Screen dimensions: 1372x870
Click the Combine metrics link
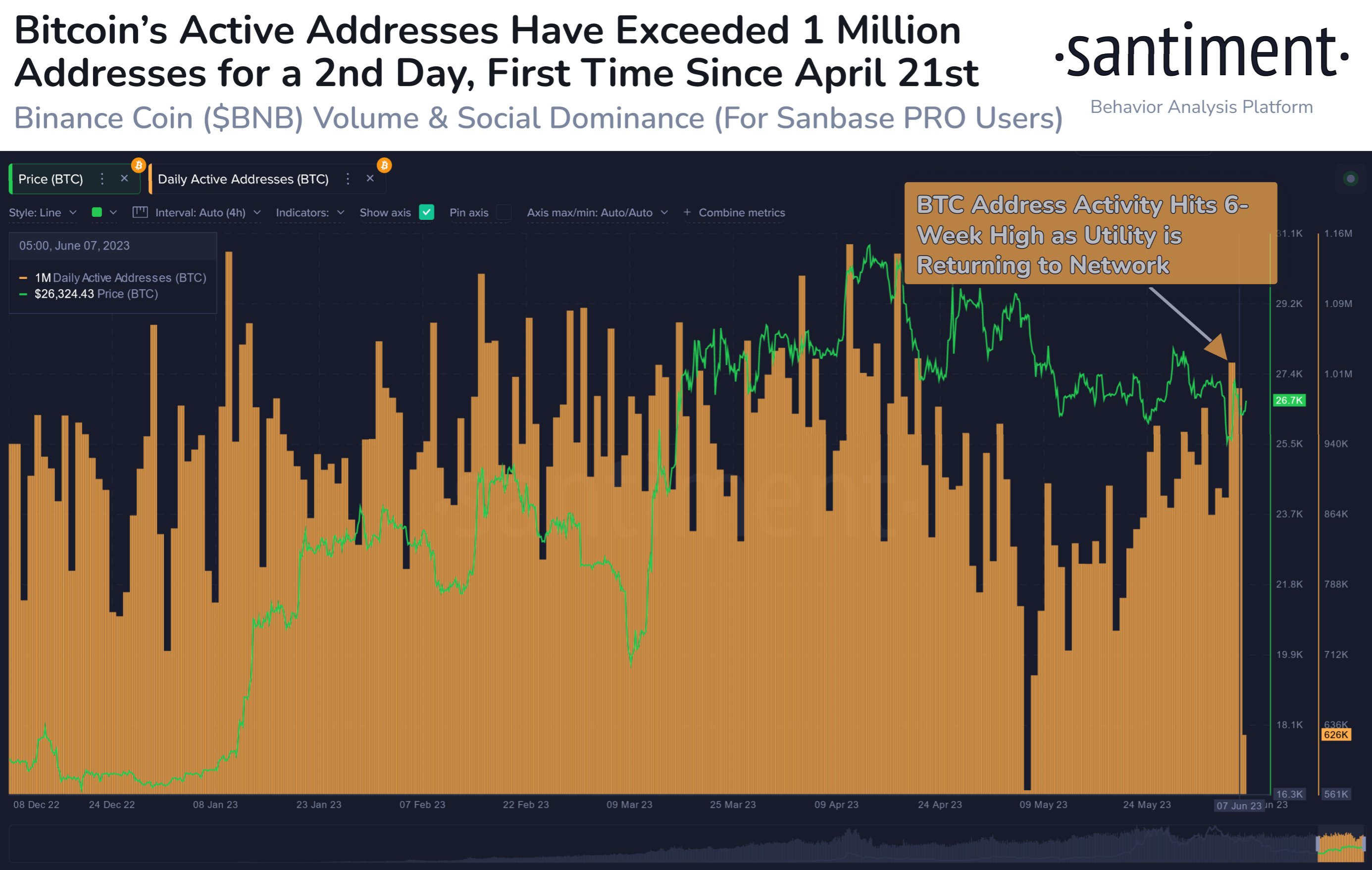pos(741,212)
